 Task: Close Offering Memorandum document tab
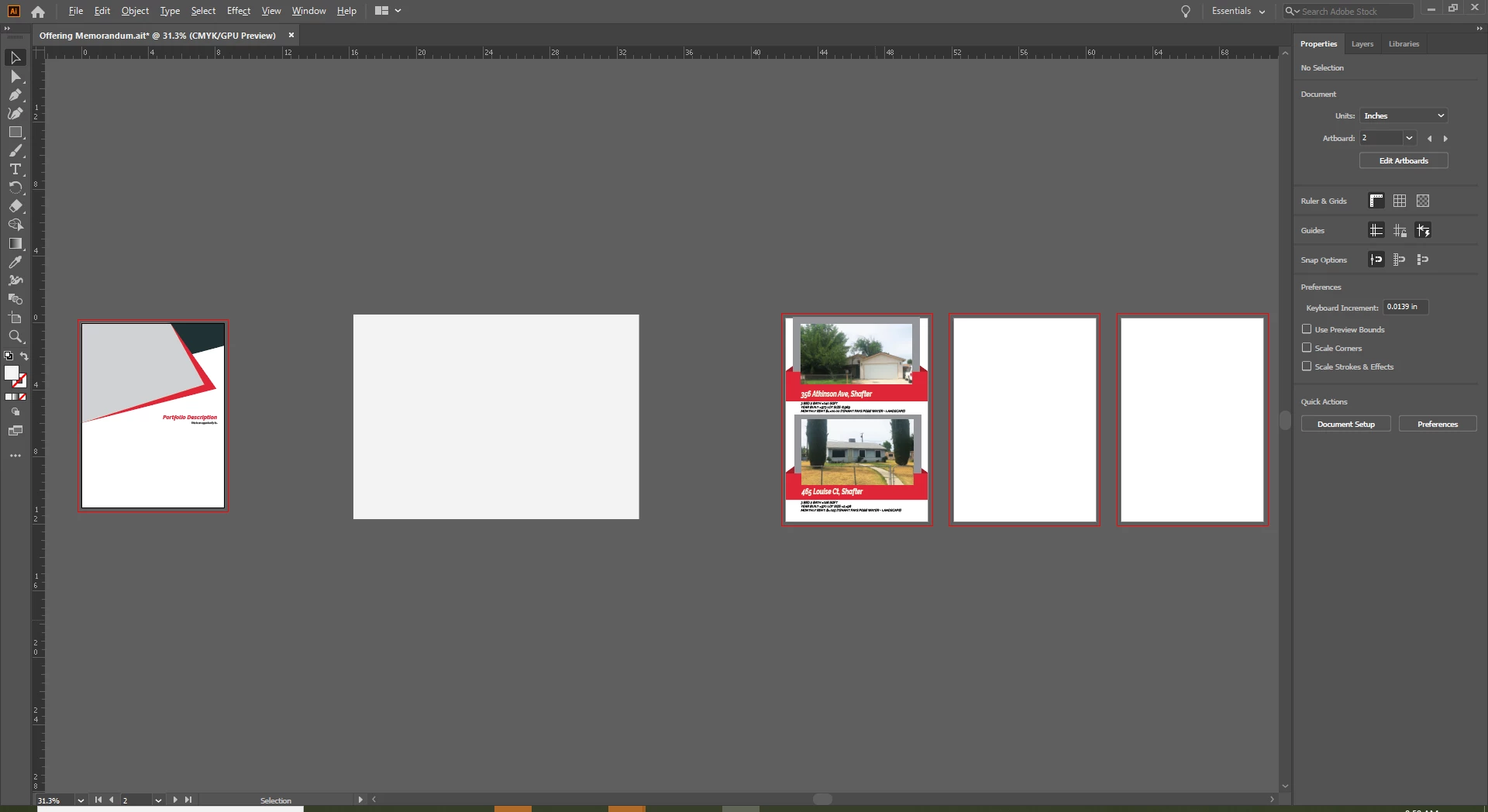[x=291, y=36]
